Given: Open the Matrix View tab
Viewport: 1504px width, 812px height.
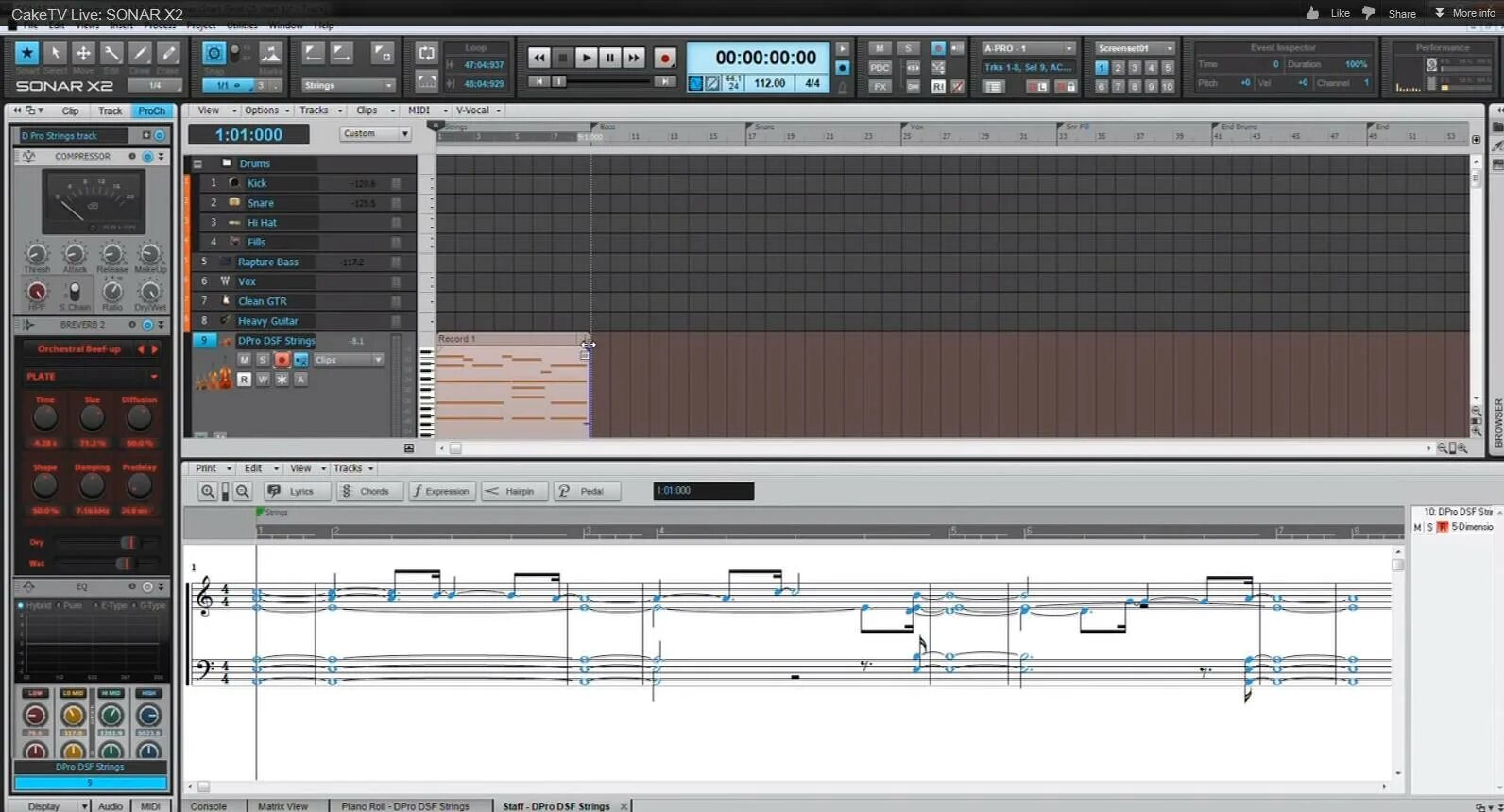Looking at the screenshot, I should tap(283, 806).
